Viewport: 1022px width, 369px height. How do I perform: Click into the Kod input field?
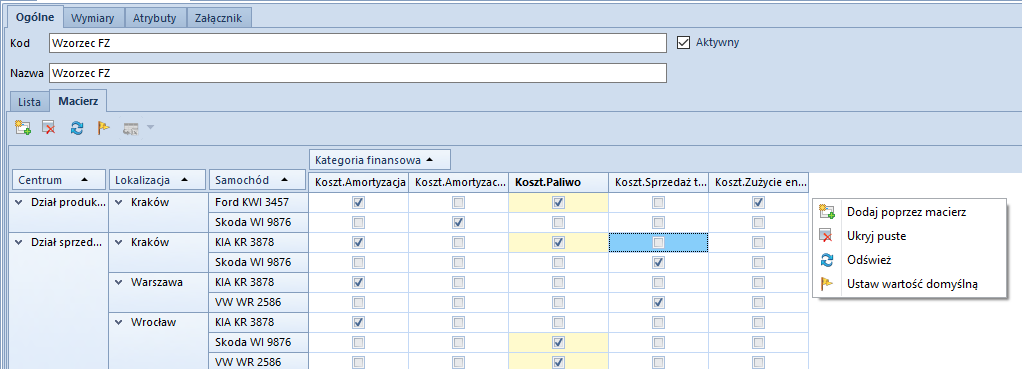pyautogui.click(x=358, y=42)
